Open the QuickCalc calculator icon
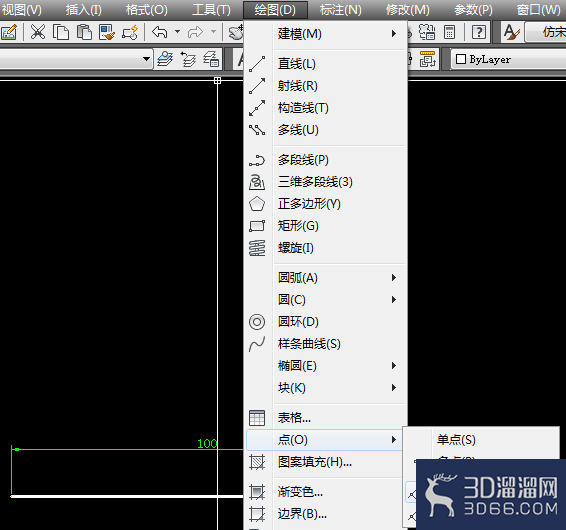Viewport: 566px width, 530px height. click(449, 32)
